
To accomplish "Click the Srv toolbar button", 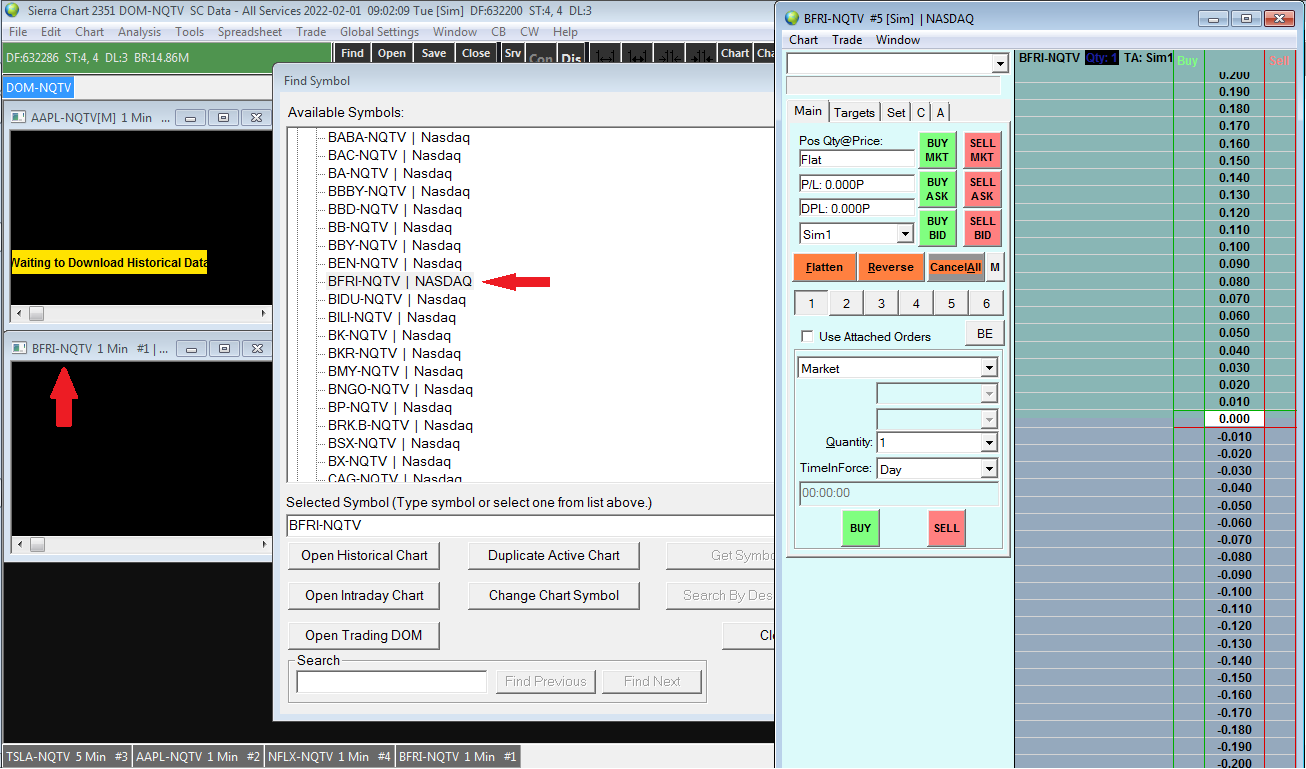I will pyautogui.click(x=512, y=54).
